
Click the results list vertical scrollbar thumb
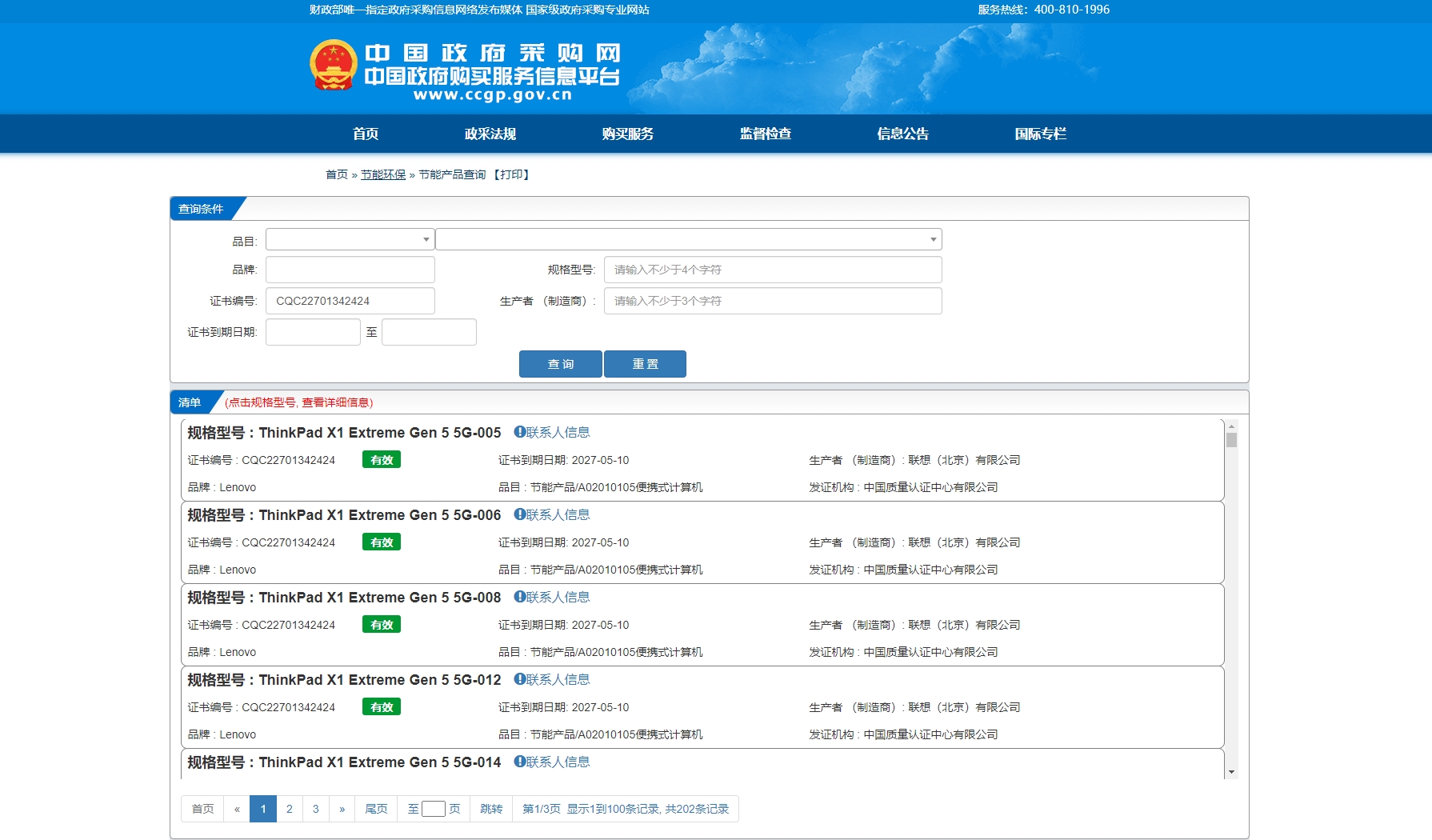tap(1231, 440)
